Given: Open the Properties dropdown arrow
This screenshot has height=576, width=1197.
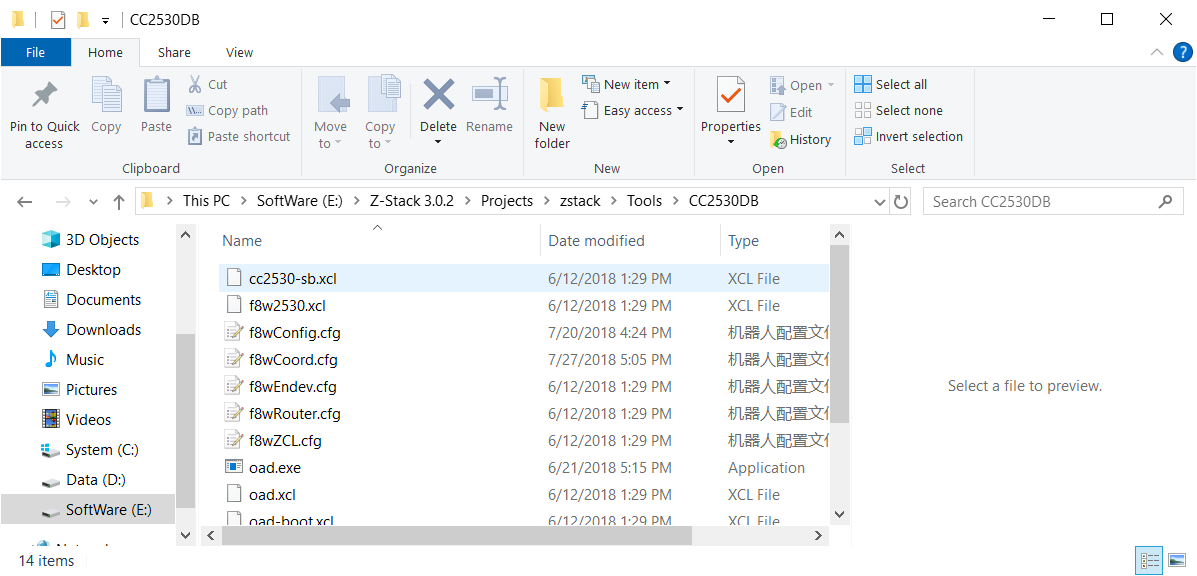Looking at the screenshot, I should (731, 142).
